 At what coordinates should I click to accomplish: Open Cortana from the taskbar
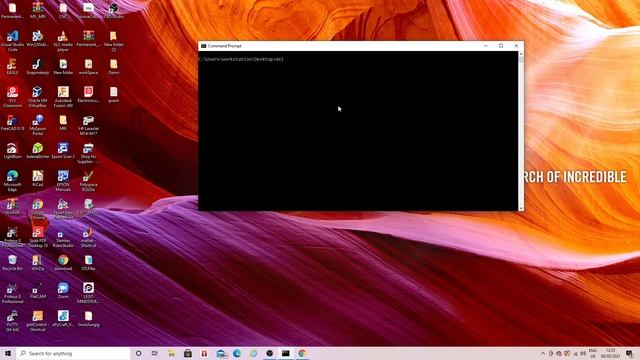(x=138, y=353)
